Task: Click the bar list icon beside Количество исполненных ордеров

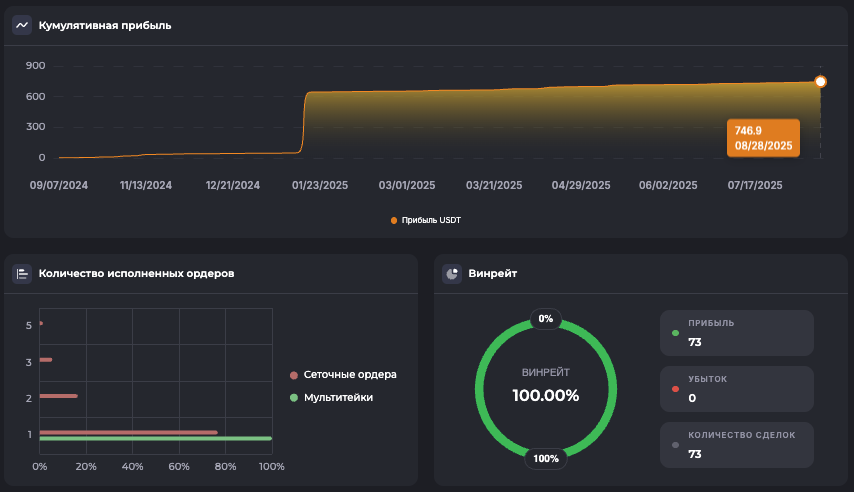Action: click(x=22, y=273)
